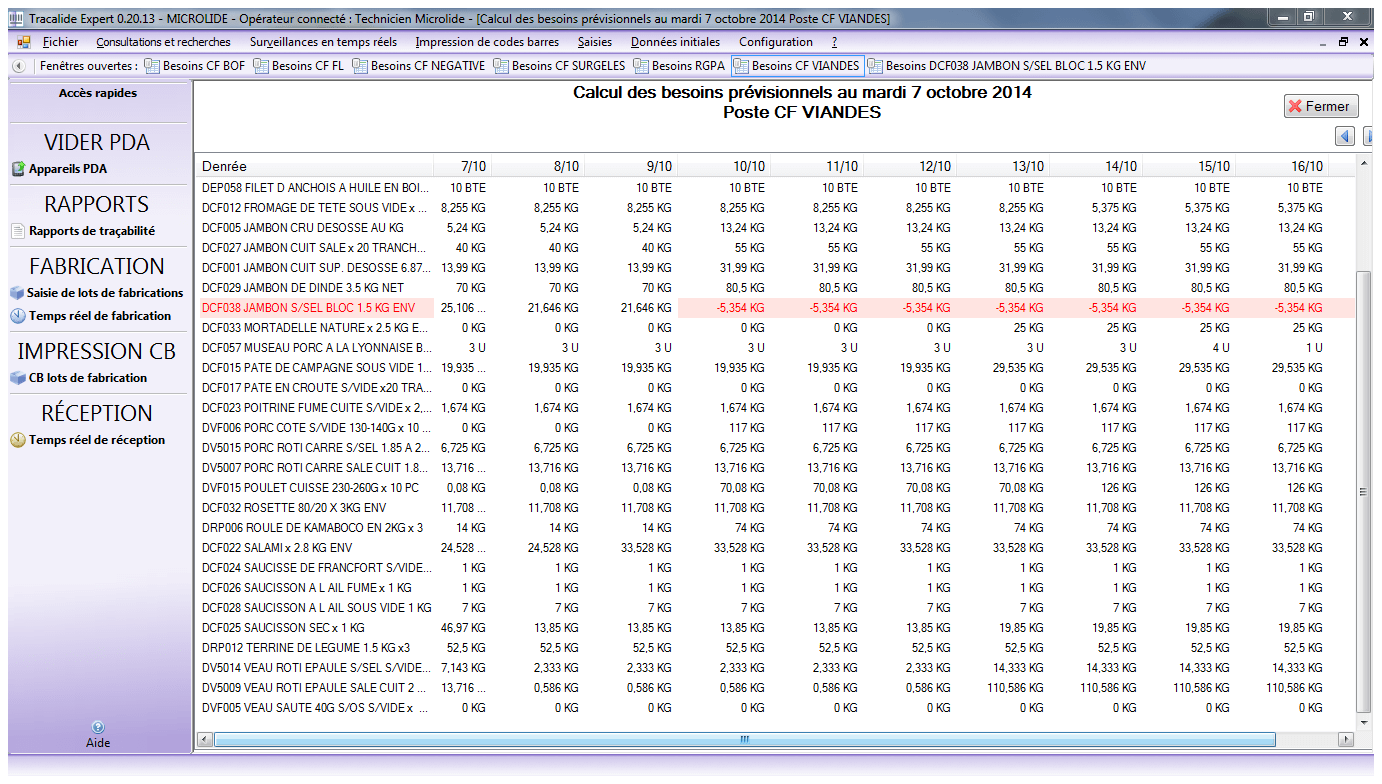Click 4 U cell in MUSEAU PORC row
1382x784 pixels.
pos(1189,348)
